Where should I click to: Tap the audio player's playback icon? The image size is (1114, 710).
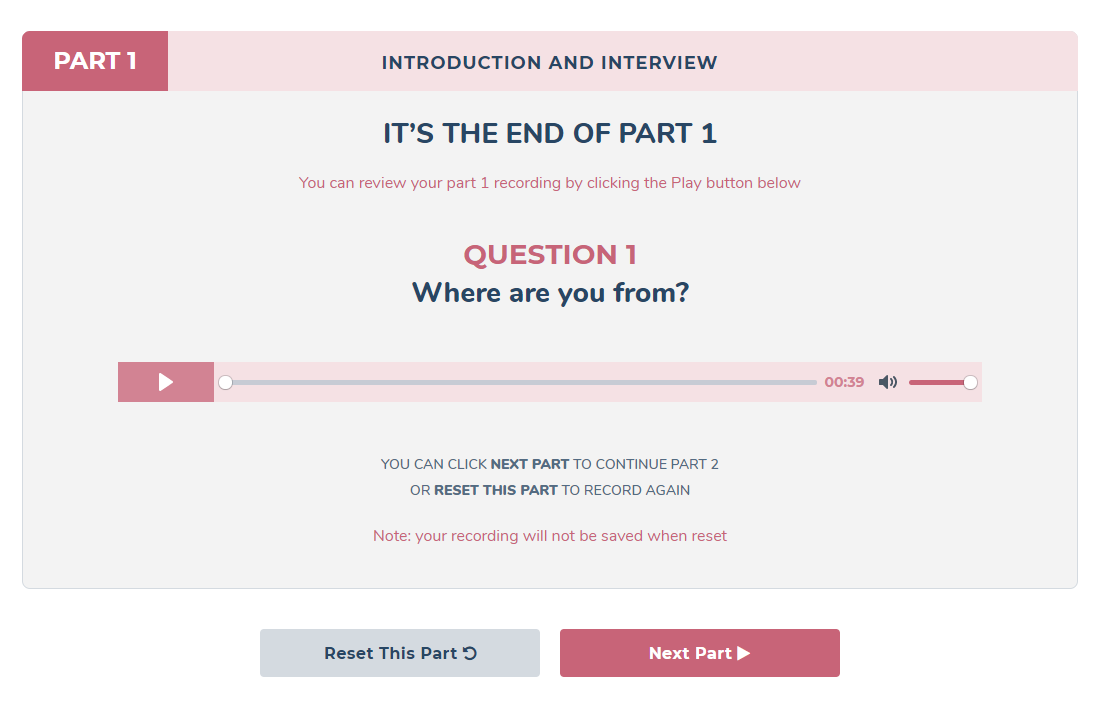[x=165, y=381]
